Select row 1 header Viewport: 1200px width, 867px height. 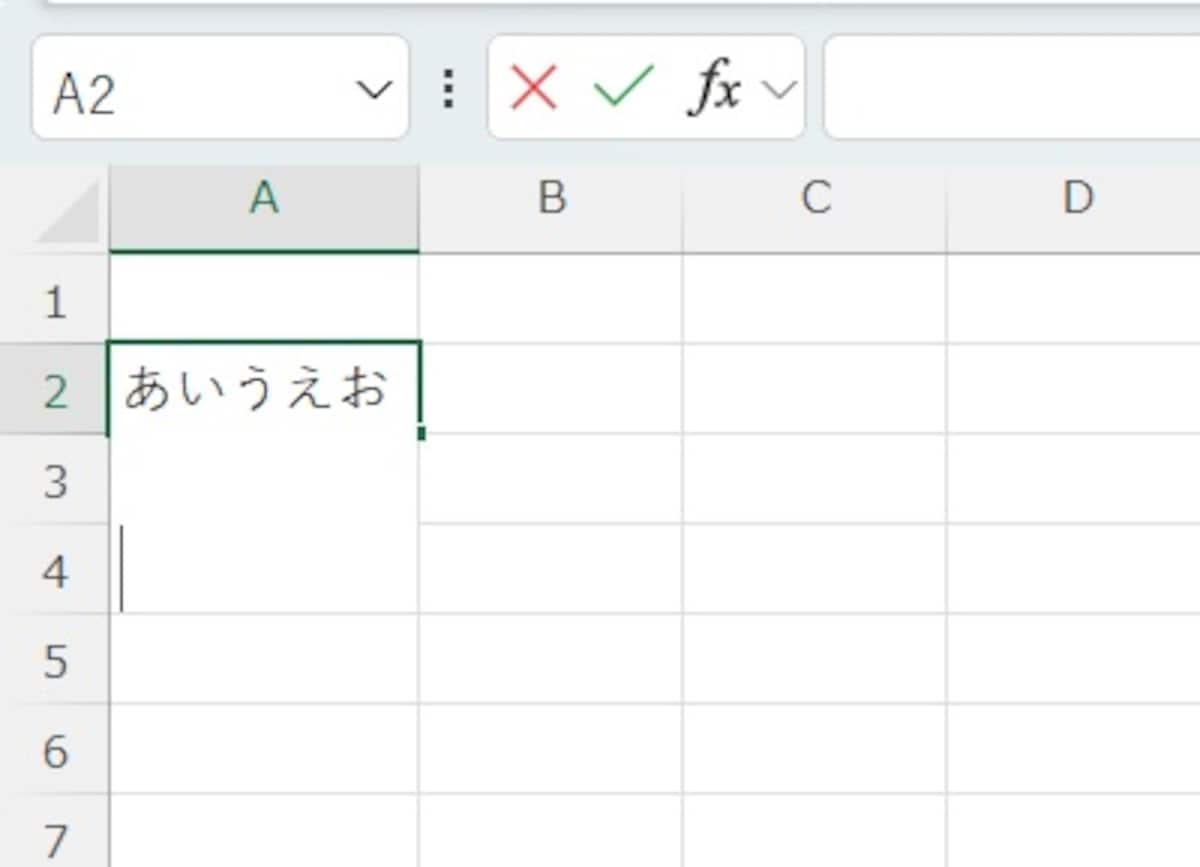tap(55, 300)
